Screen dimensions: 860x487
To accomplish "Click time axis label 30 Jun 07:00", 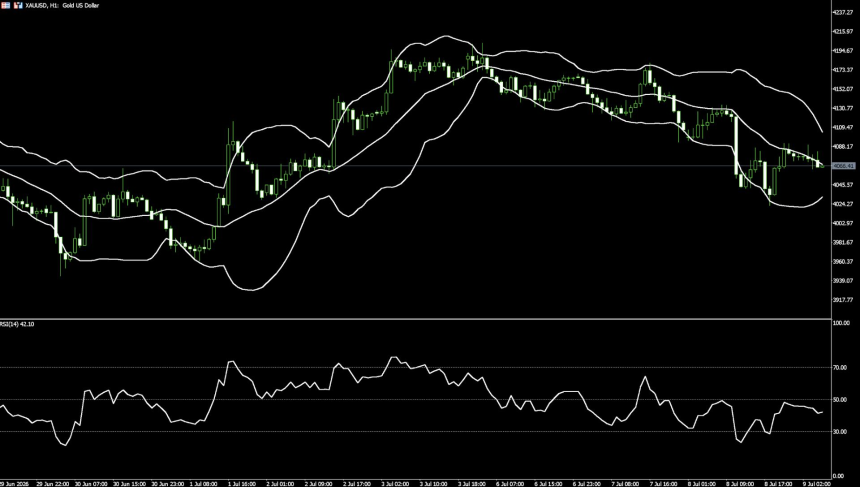I will 91,484.
